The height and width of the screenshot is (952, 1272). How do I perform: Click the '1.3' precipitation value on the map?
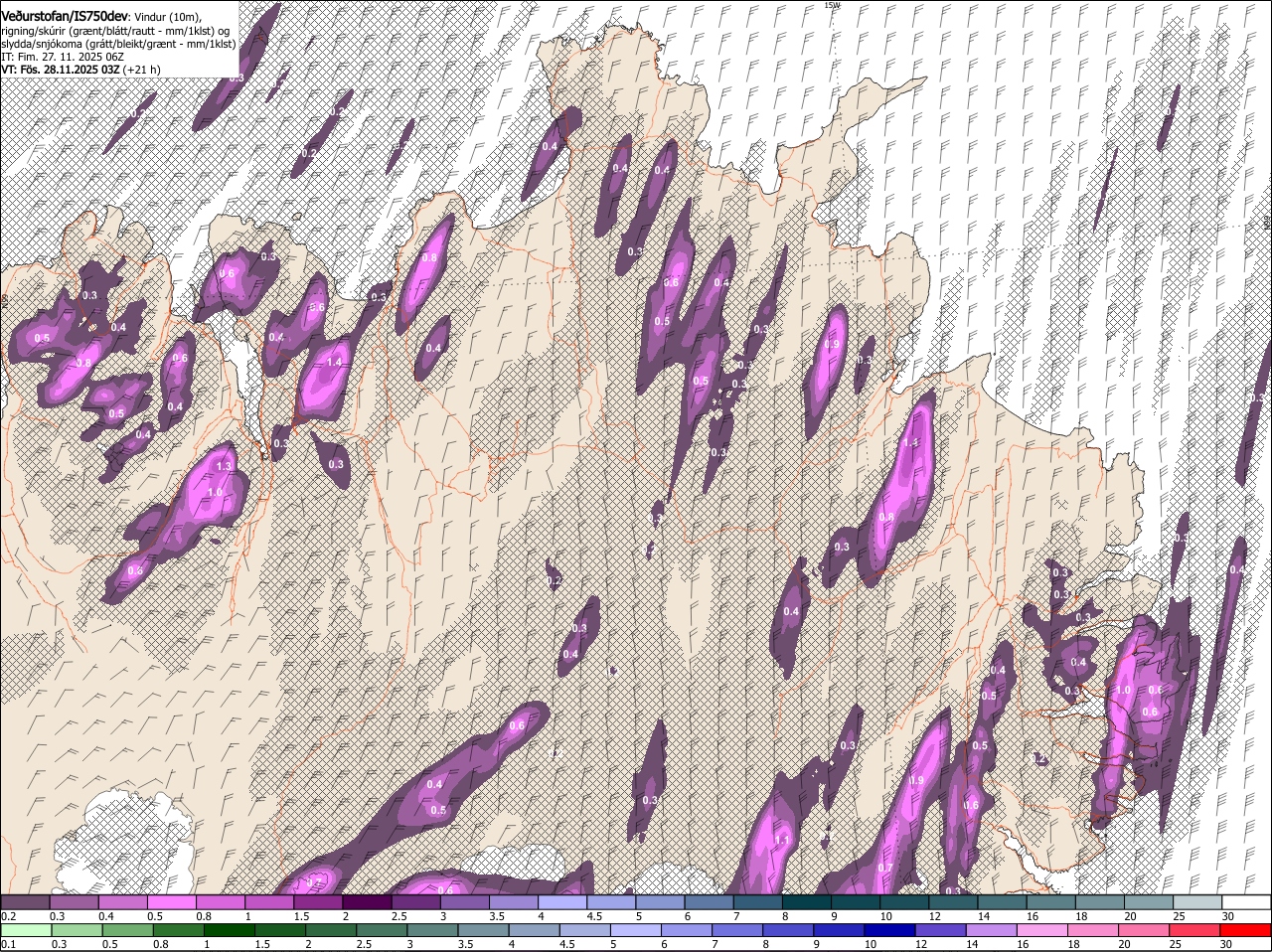point(224,466)
